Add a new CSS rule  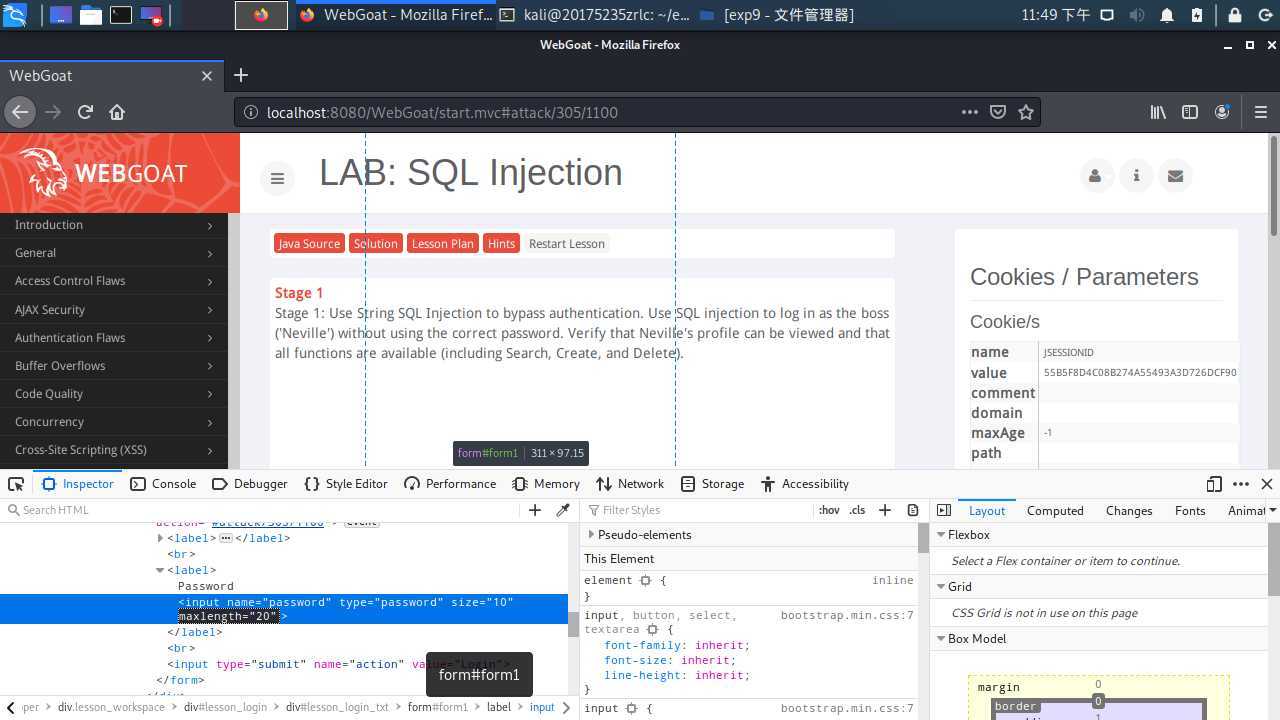click(885, 510)
